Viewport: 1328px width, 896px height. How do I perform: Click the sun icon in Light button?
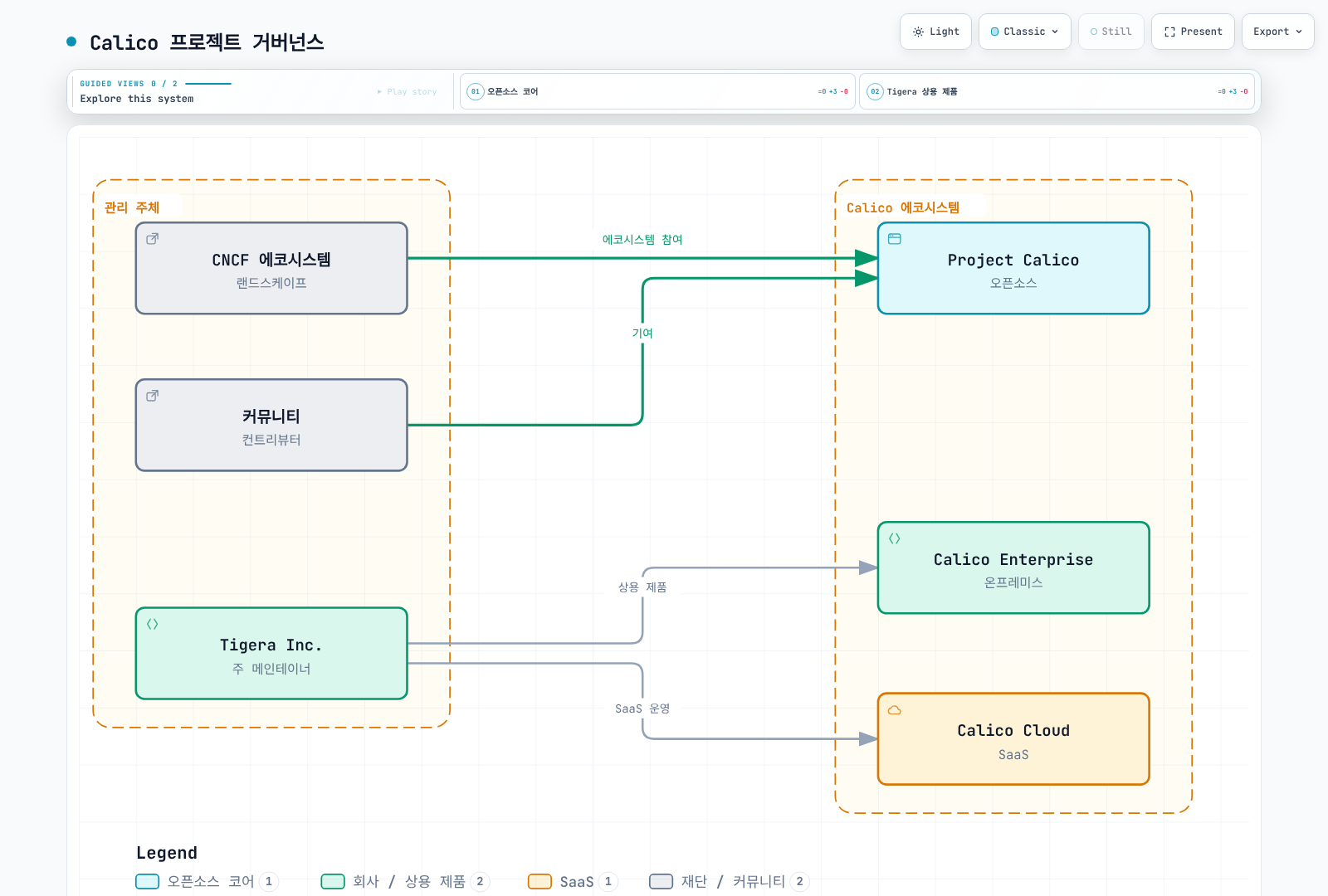[918, 32]
